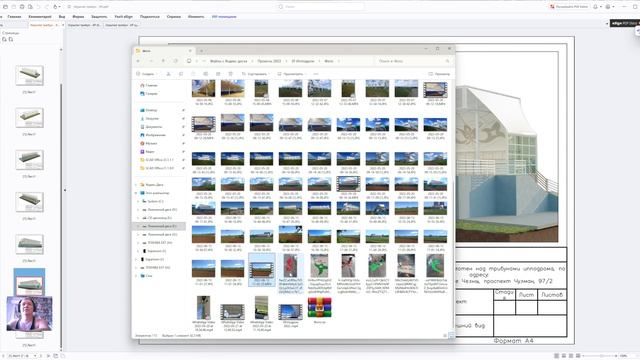Click Проекты 2022 in the address breadcrumb
Image resolution: width=640 pixels, height=360 pixels.
(x=269, y=61)
